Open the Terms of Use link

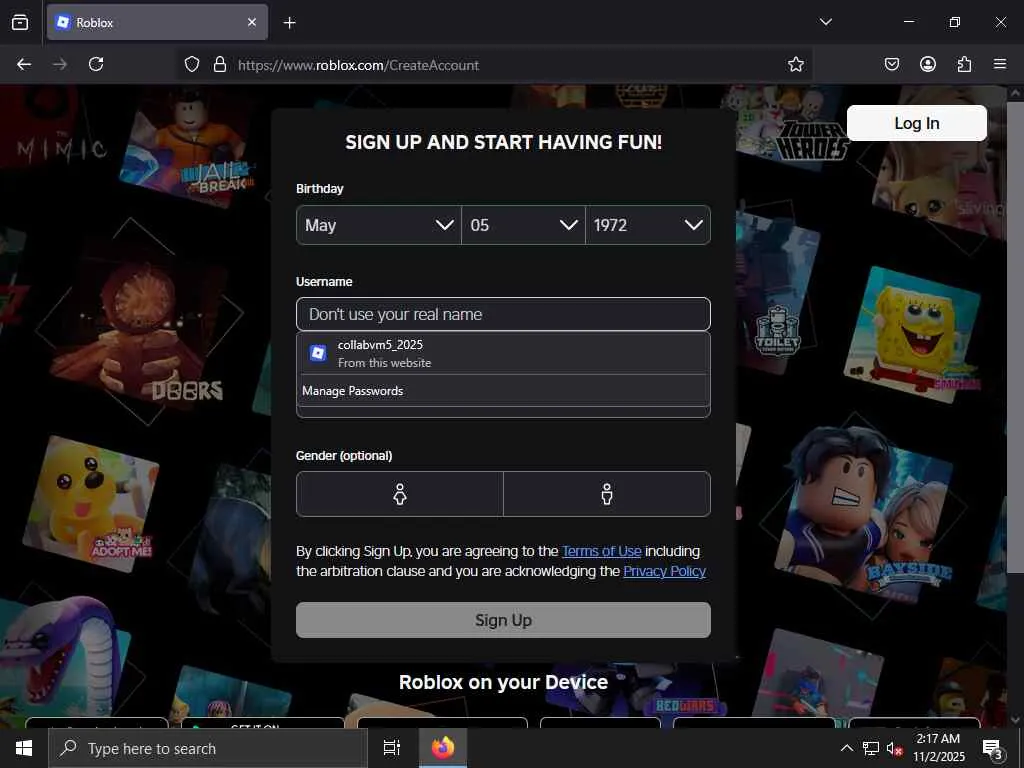point(601,551)
